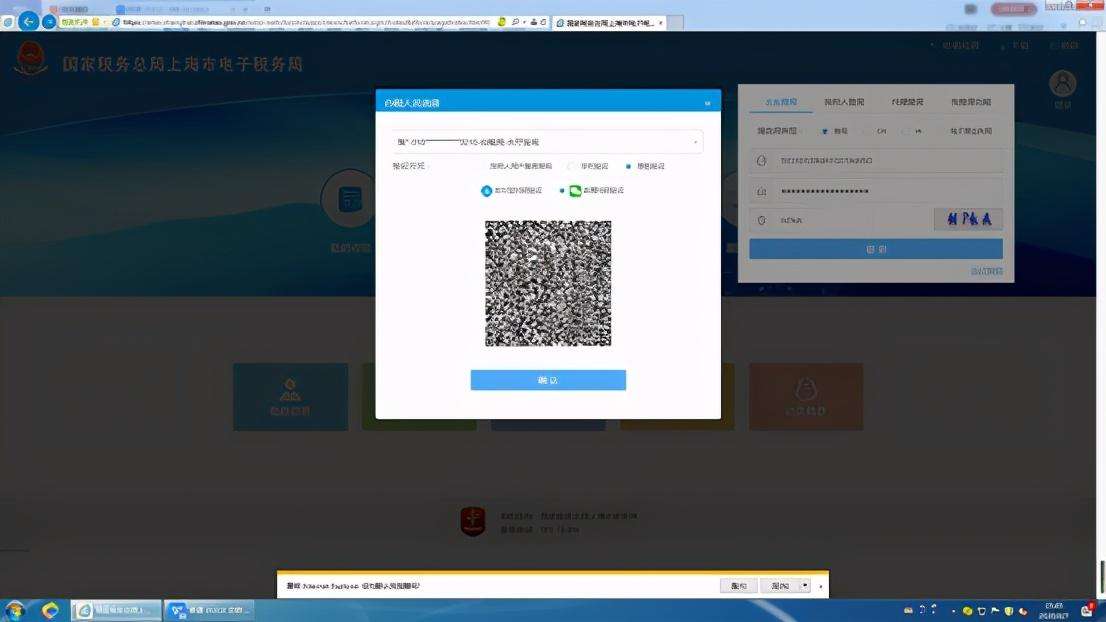The height and width of the screenshot is (622, 1106).
Task: Click the first header link at top right
Action: point(960,46)
